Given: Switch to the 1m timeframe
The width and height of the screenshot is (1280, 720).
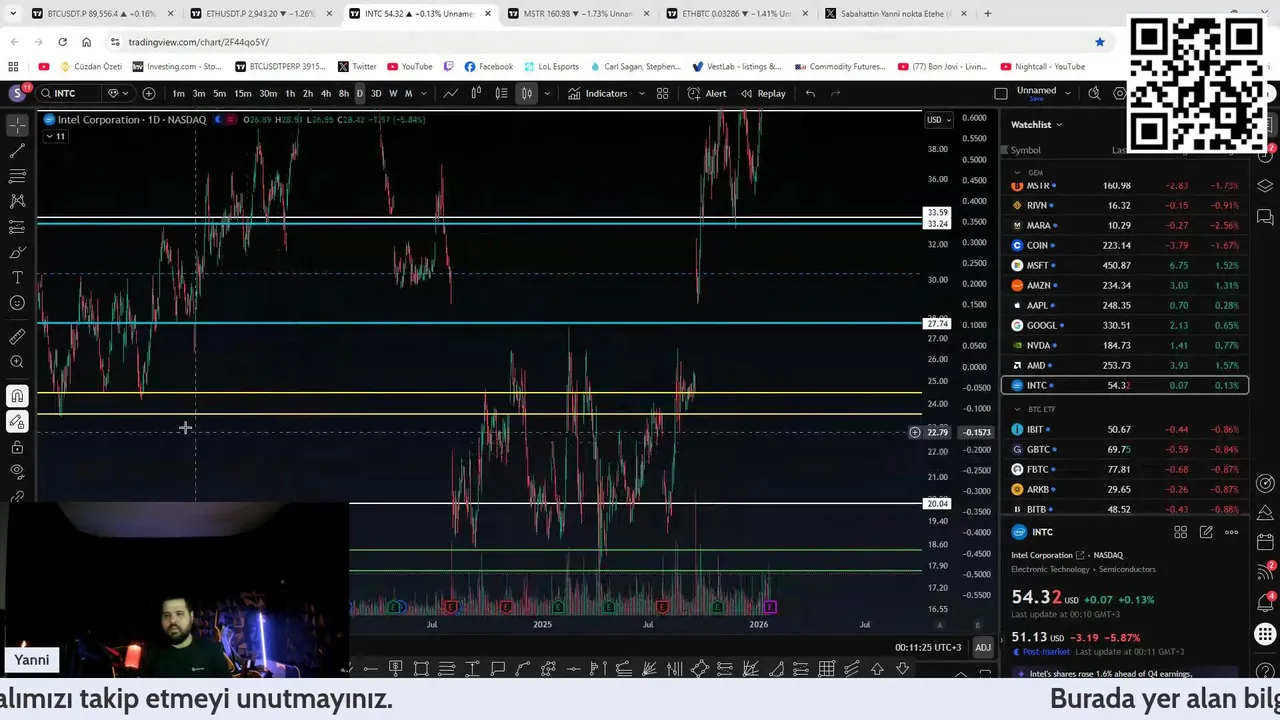Looking at the screenshot, I should [178, 93].
